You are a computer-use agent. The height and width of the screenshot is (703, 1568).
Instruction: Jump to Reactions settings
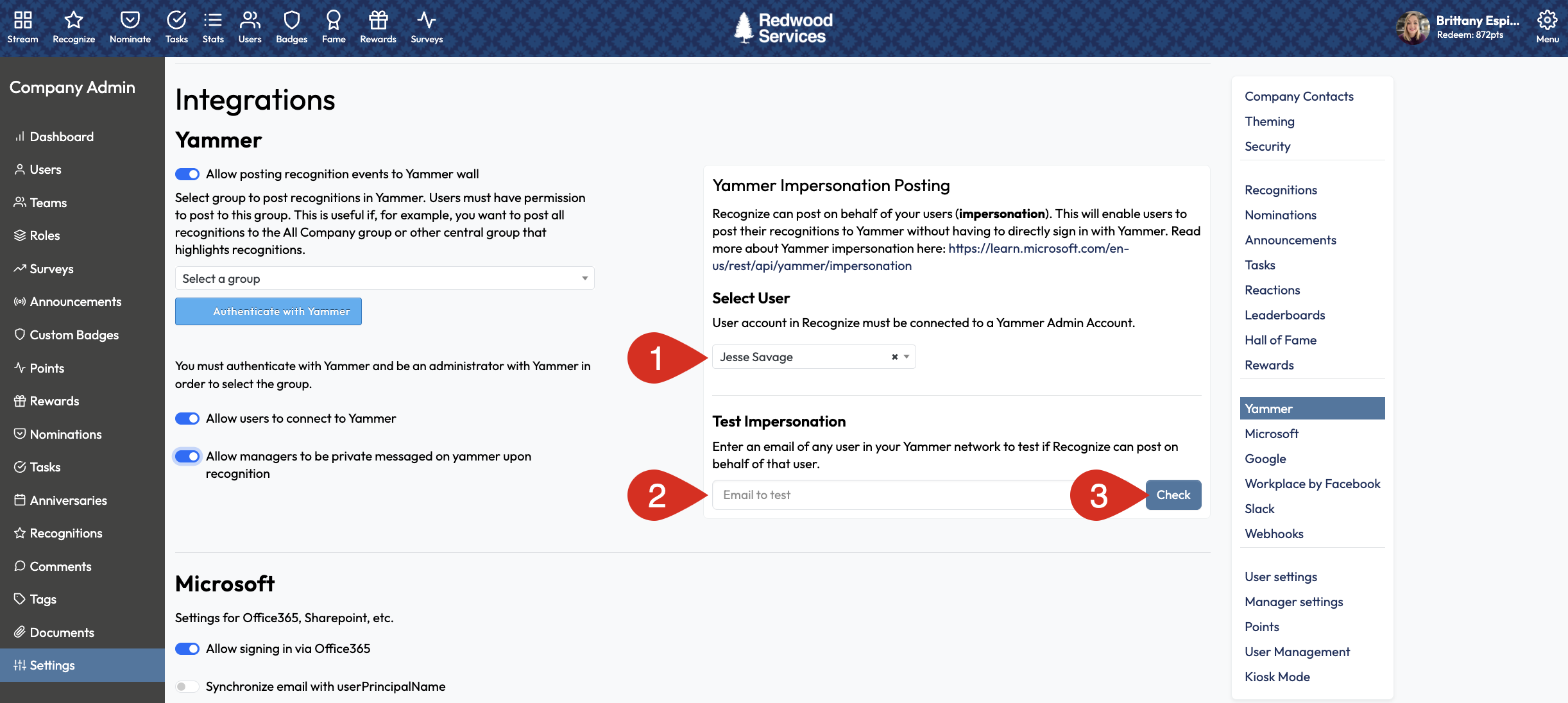[x=1272, y=290]
